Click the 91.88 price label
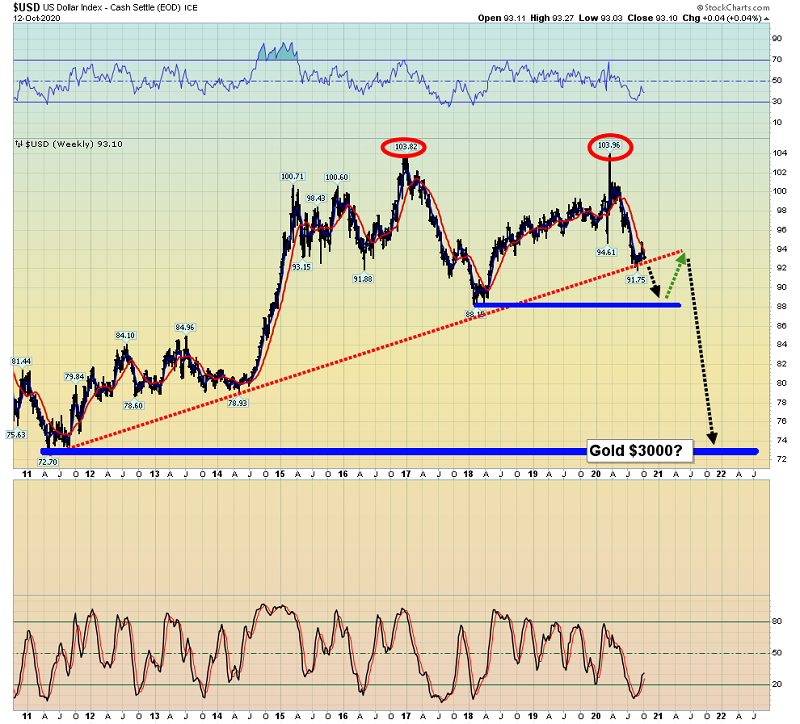The height and width of the screenshot is (724, 800). point(362,278)
